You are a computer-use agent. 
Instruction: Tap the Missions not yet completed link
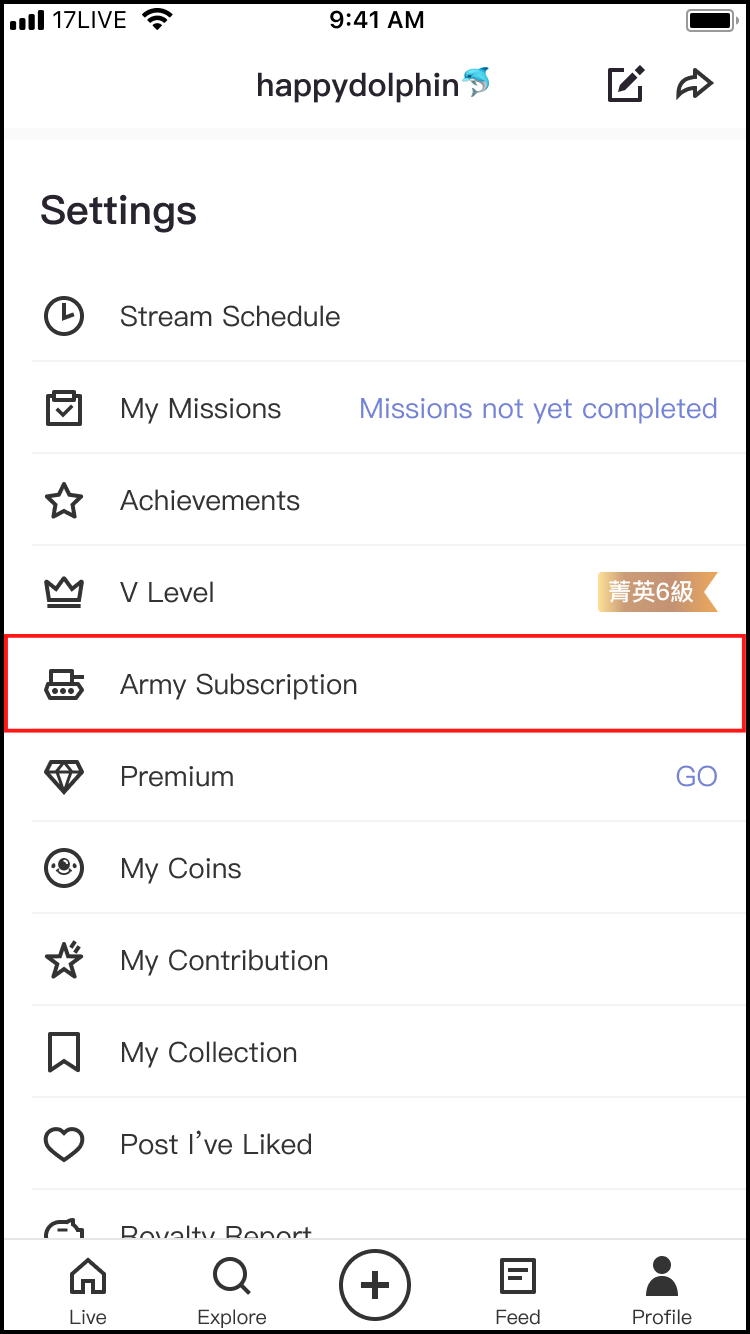(x=538, y=409)
